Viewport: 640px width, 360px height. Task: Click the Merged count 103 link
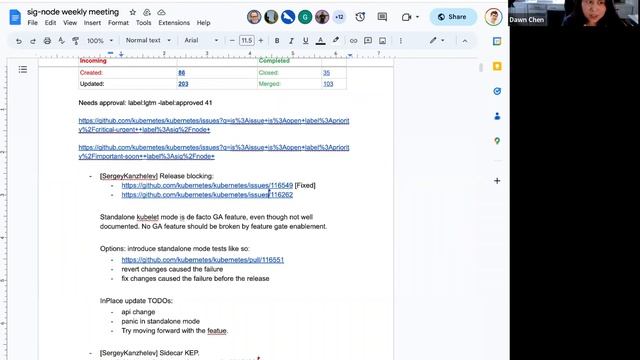click(328, 84)
